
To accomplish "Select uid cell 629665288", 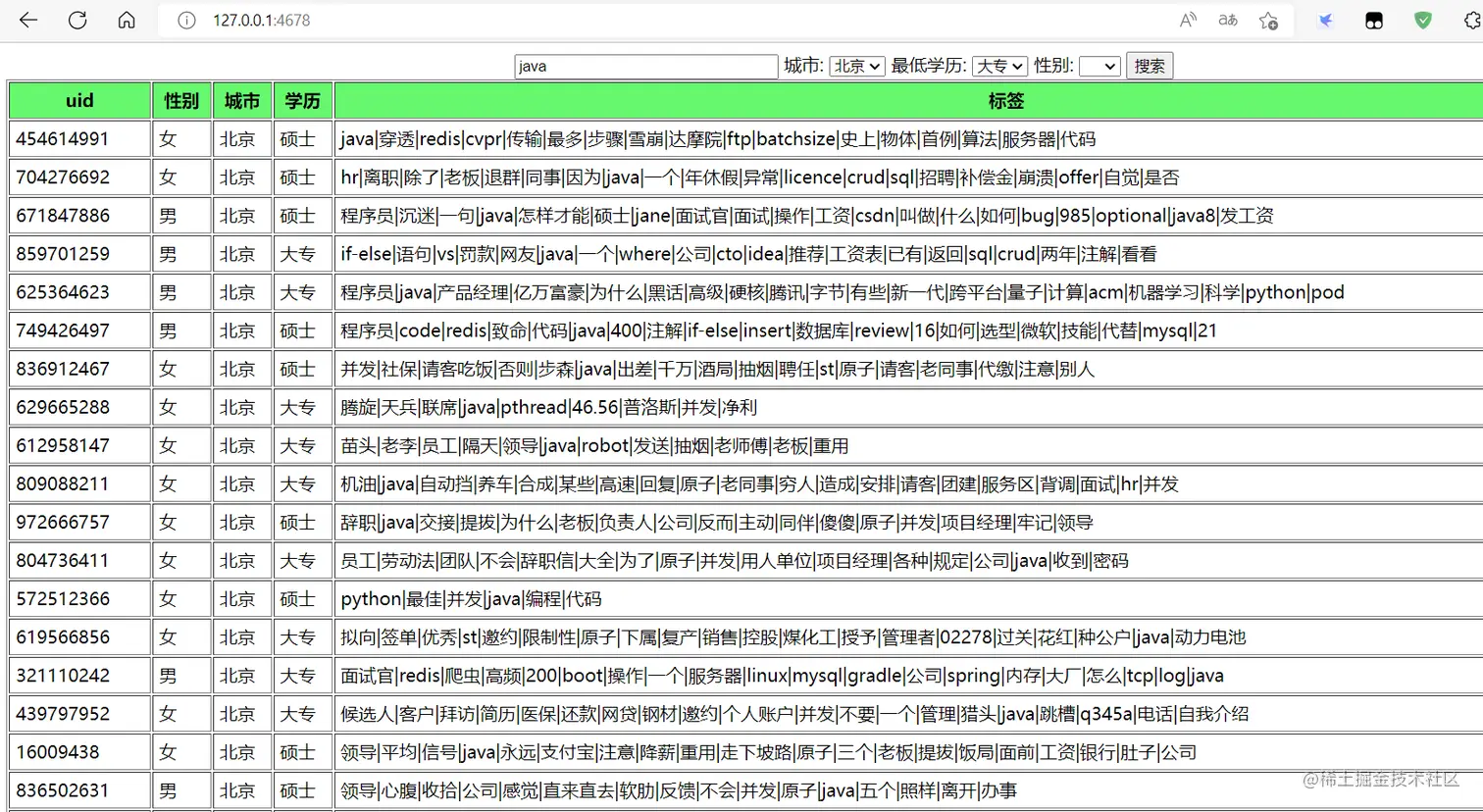I will click(79, 407).
